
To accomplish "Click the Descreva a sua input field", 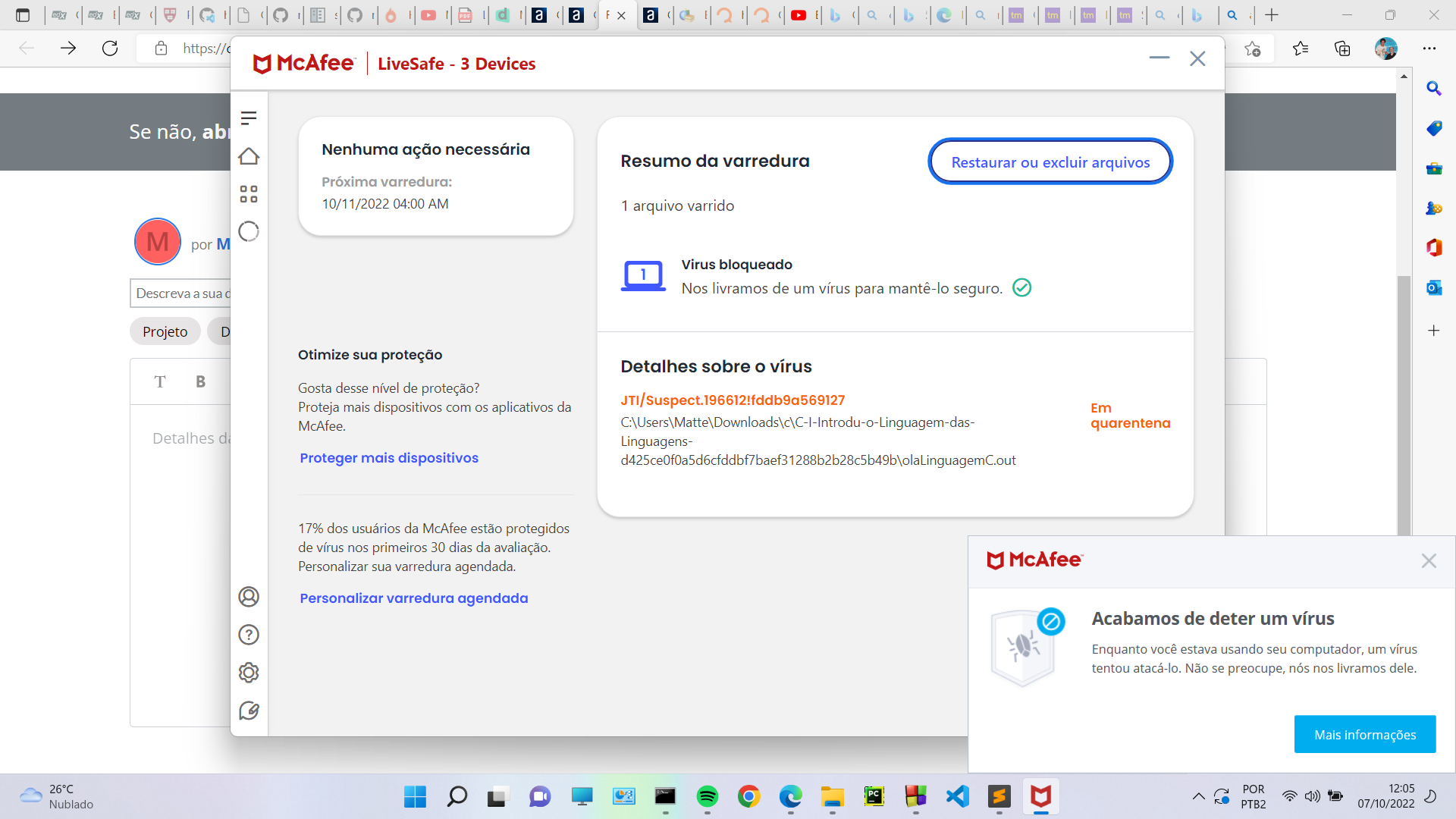I will pos(180,293).
